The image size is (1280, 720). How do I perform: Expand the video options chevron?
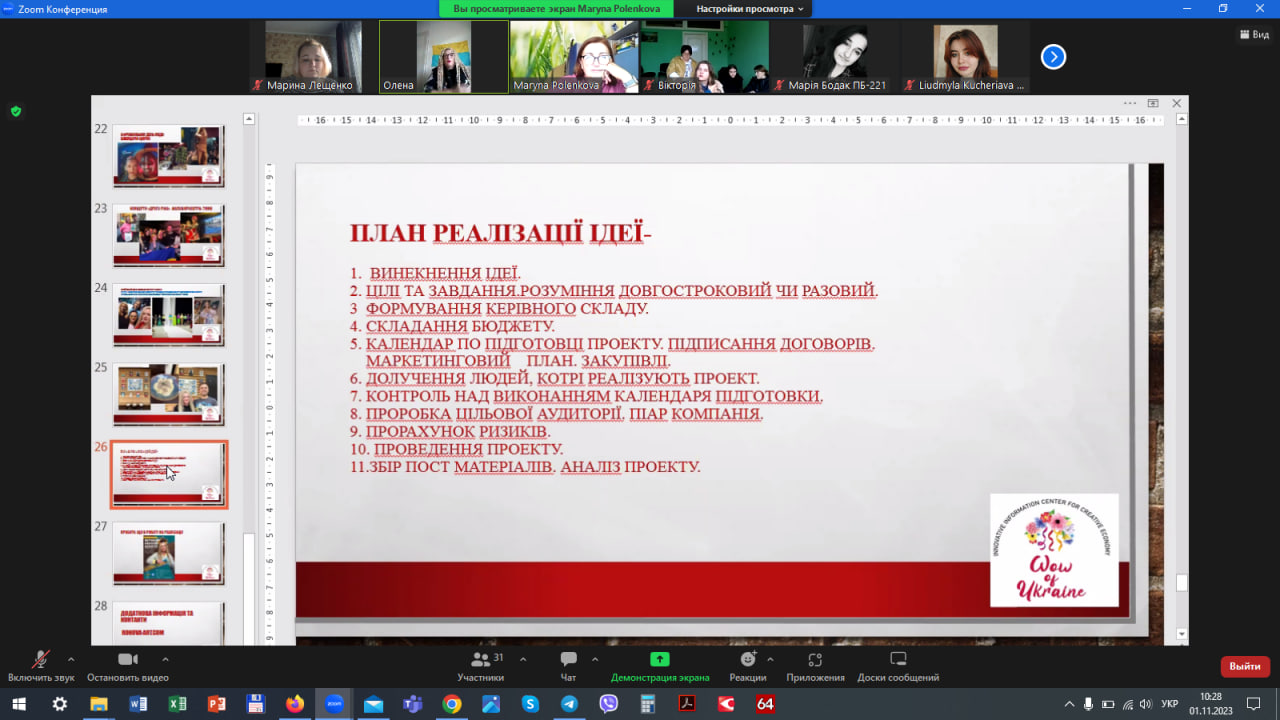click(165, 659)
